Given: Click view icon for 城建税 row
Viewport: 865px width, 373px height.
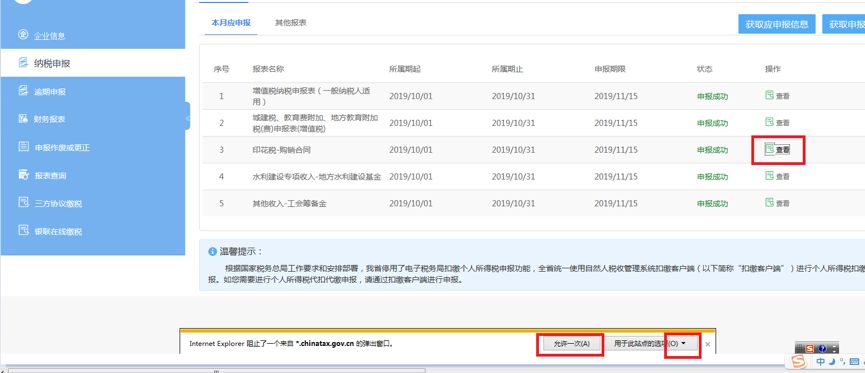Looking at the screenshot, I should tap(769, 121).
